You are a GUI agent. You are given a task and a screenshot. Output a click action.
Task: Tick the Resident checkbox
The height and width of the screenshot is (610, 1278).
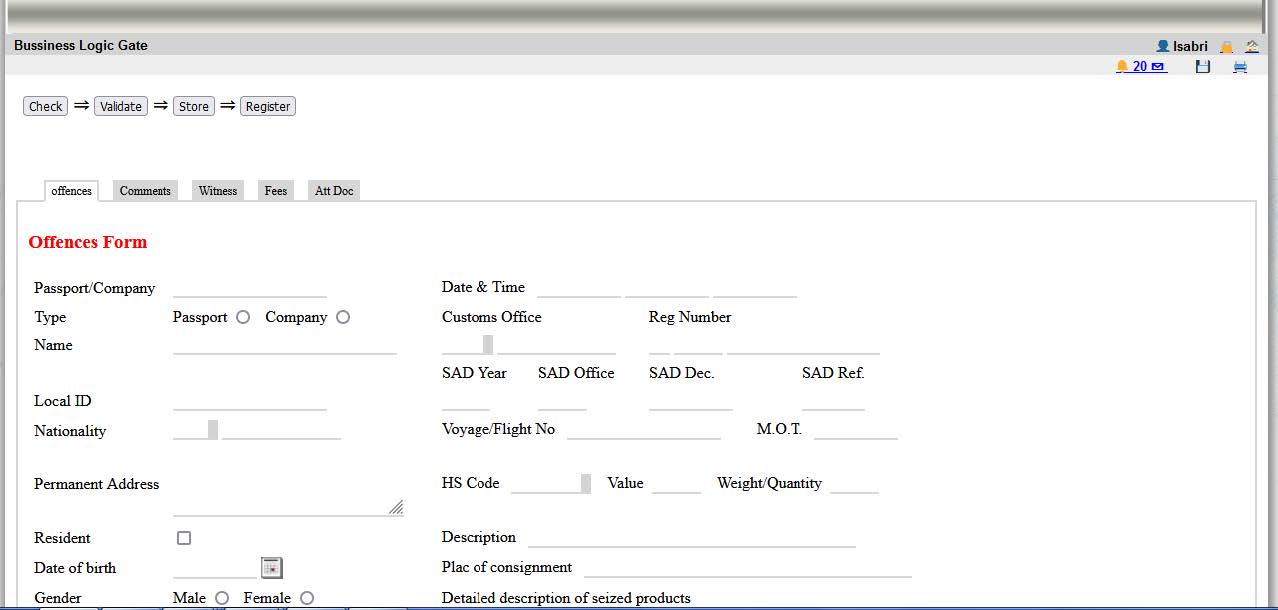(x=184, y=538)
